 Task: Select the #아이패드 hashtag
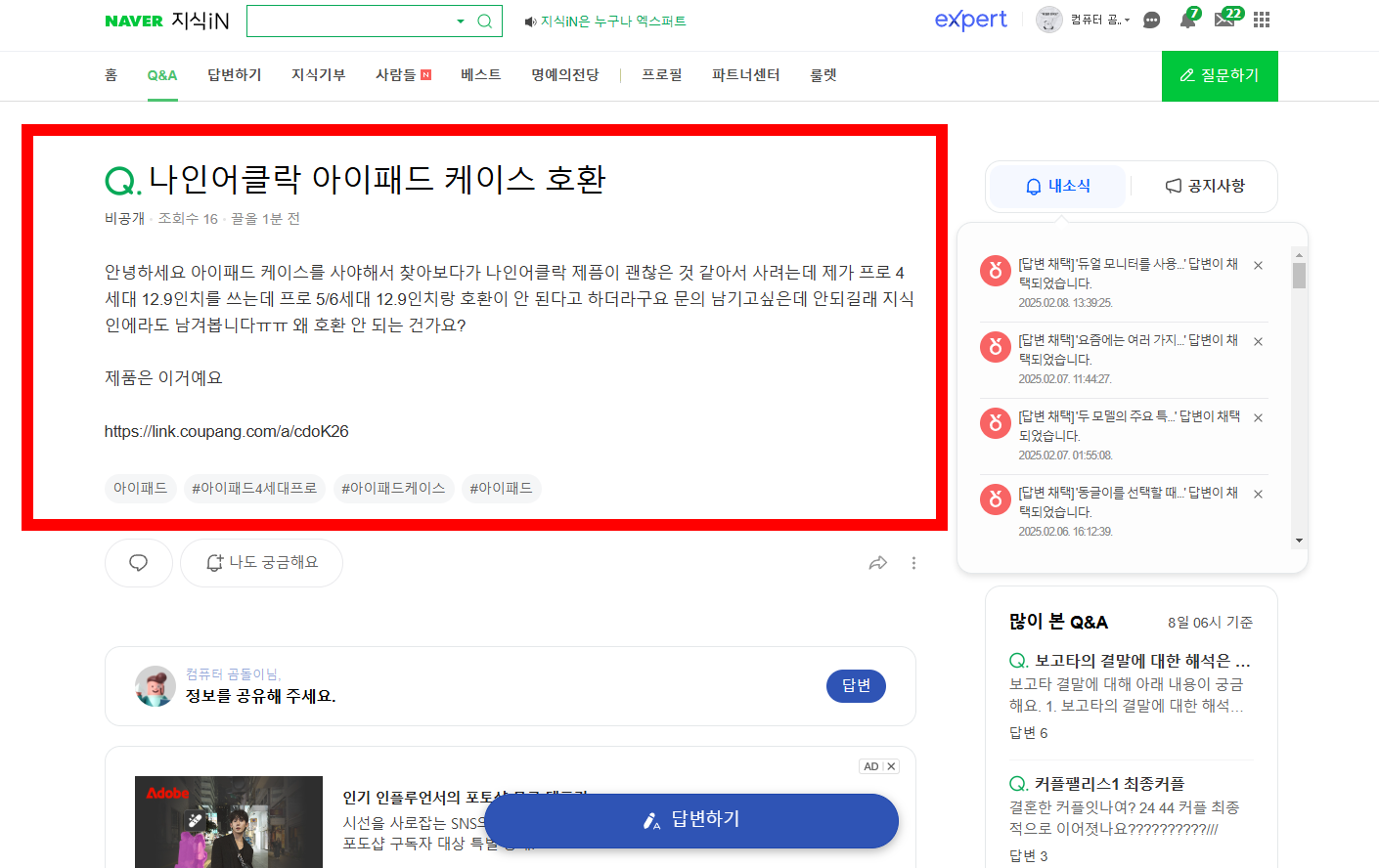pyautogui.click(x=501, y=488)
